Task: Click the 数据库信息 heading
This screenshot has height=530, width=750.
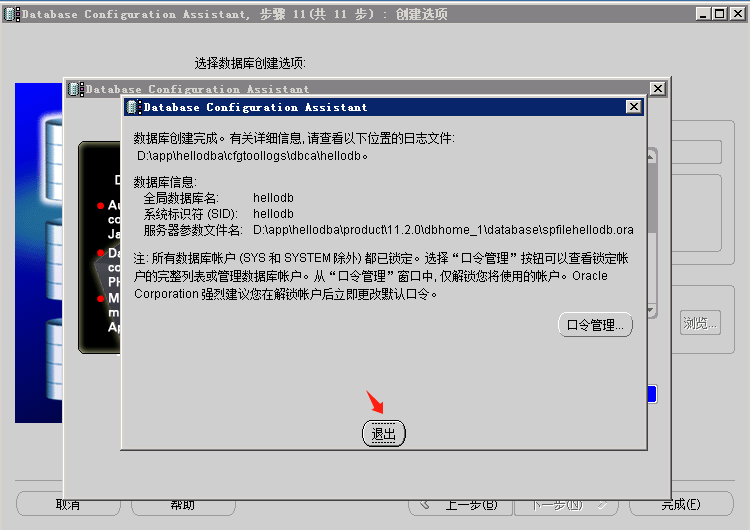Action: (x=165, y=182)
